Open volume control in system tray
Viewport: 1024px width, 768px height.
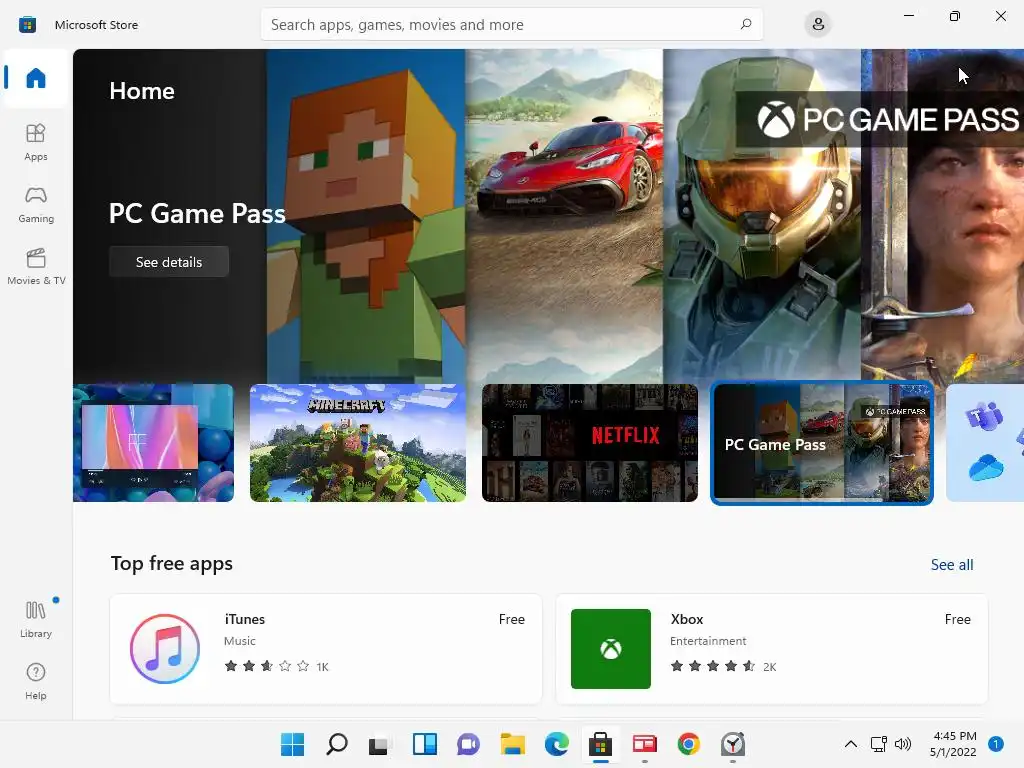903,744
